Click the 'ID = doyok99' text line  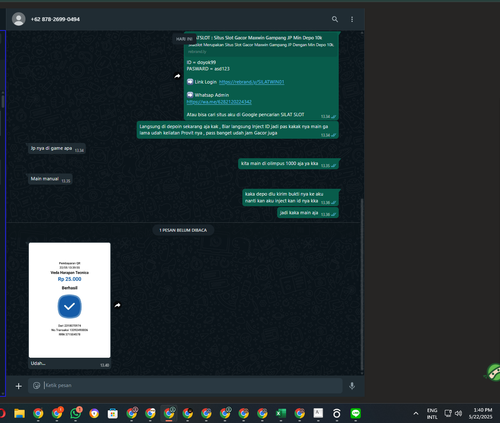(x=201, y=62)
